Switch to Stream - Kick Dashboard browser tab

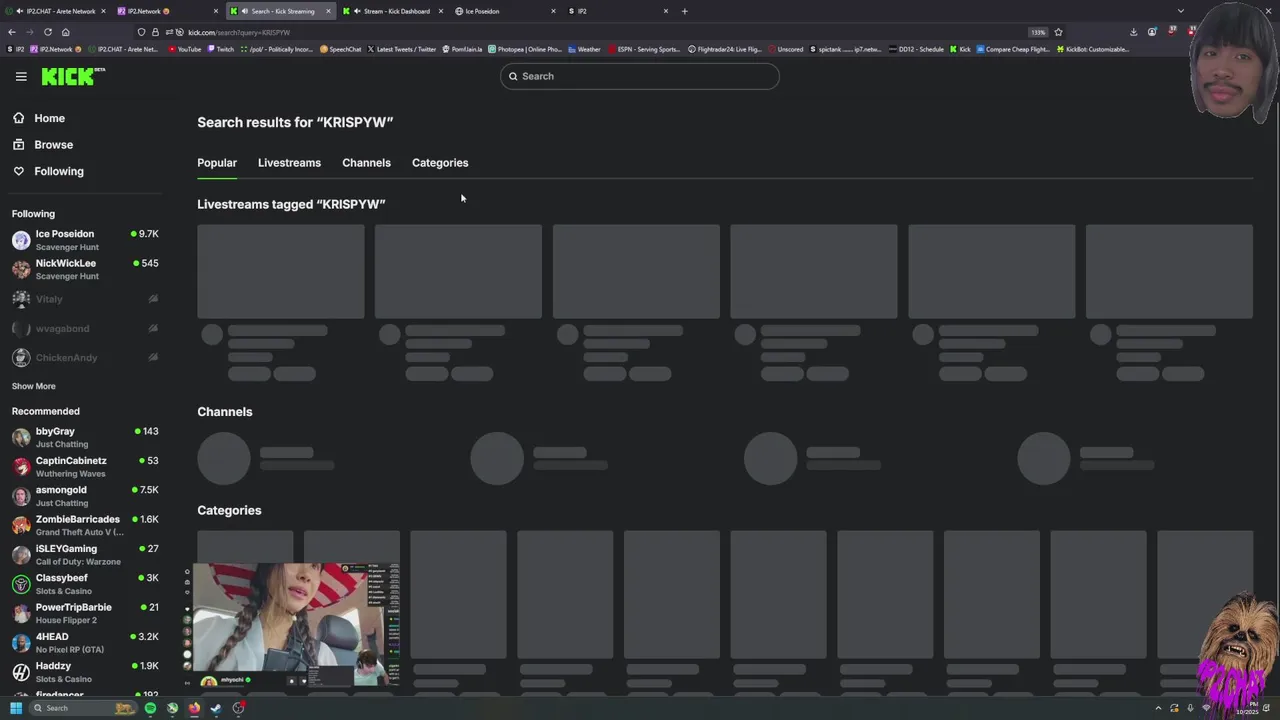click(x=392, y=11)
